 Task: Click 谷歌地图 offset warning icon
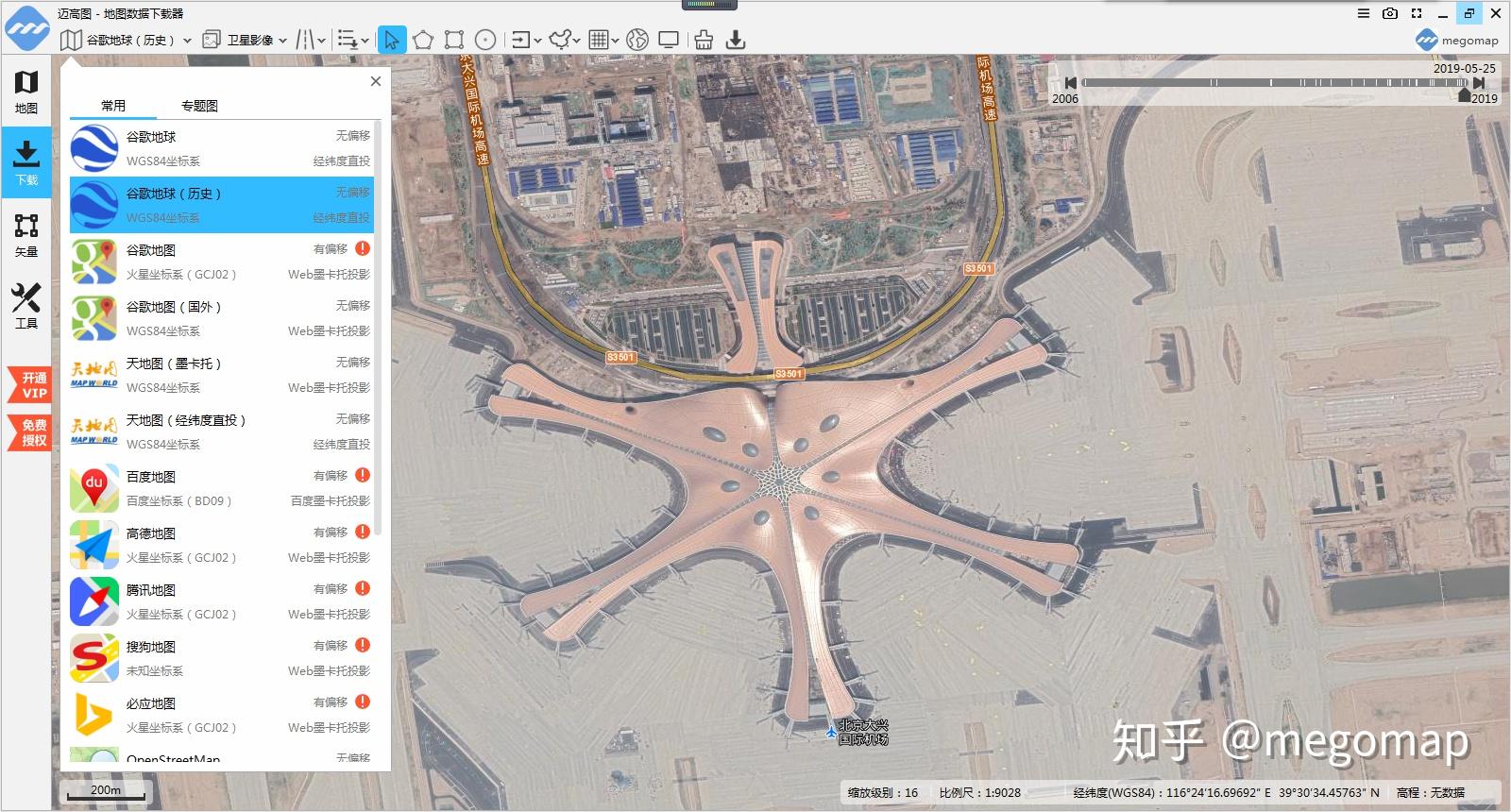(x=363, y=248)
